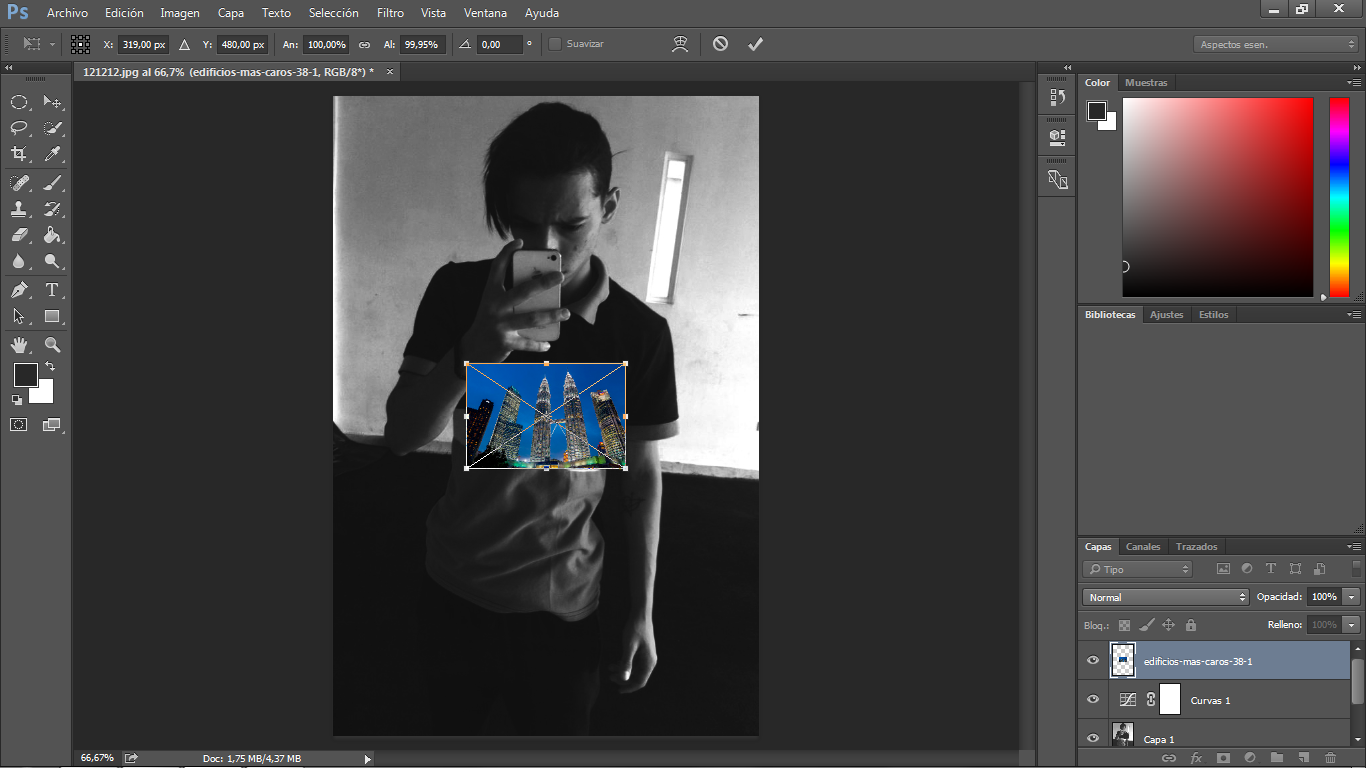1366x768 pixels.
Task: Open the Archivo menu
Action: coord(67,13)
